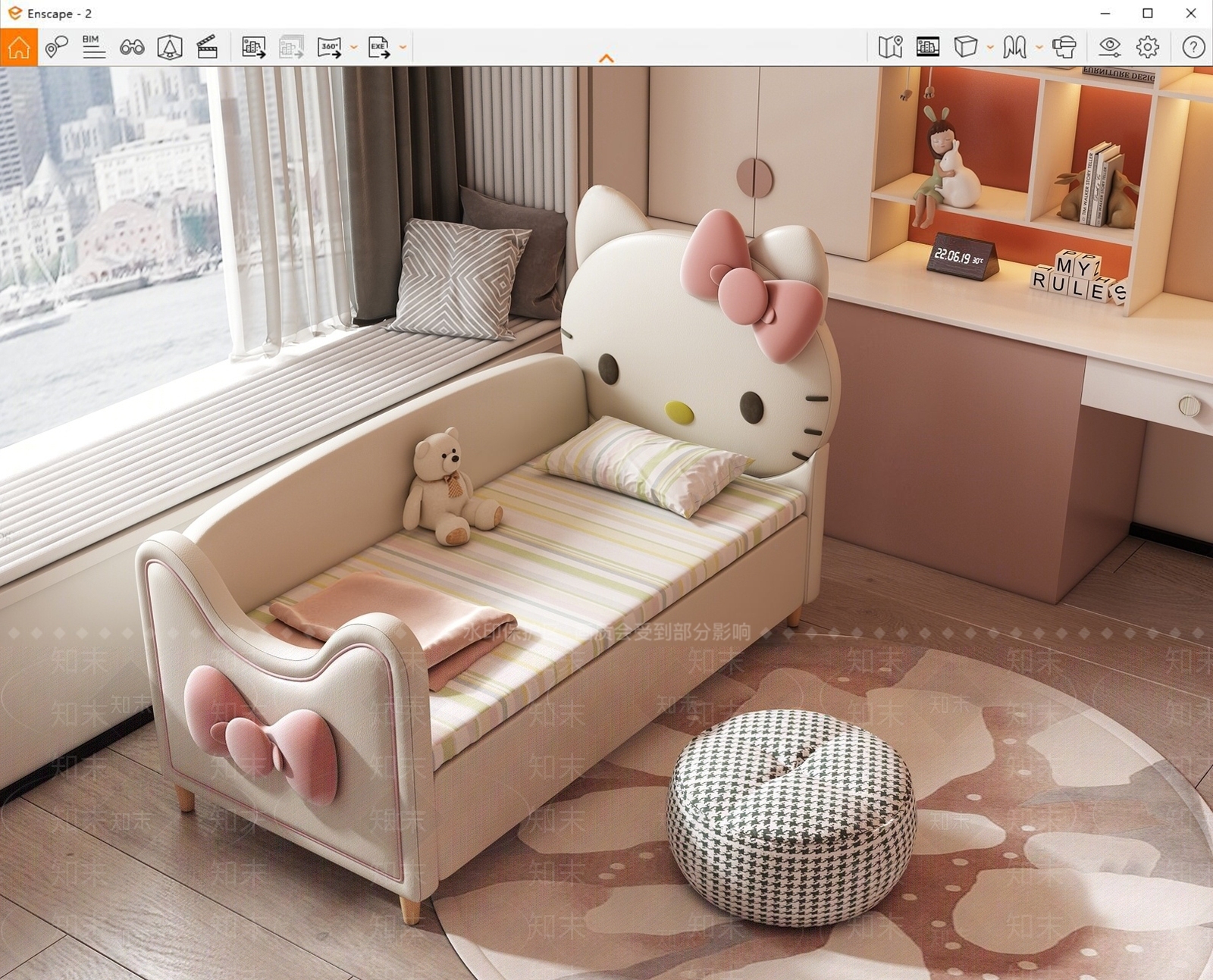This screenshot has width=1213, height=980.
Task: Click the 360 panorama export icon
Action: [330, 47]
